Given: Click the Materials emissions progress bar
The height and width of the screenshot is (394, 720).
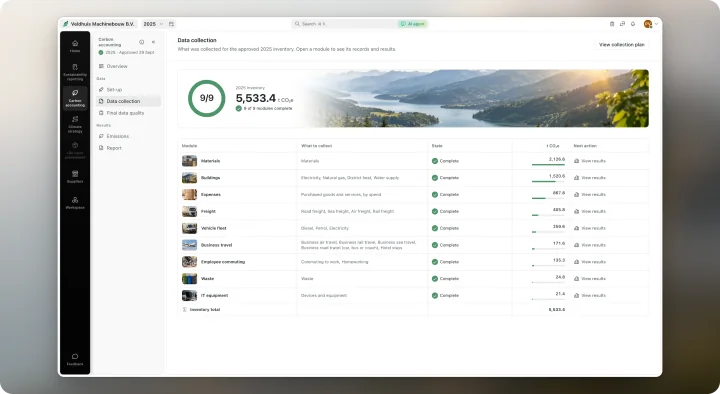Looking at the screenshot, I should coord(548,164).
